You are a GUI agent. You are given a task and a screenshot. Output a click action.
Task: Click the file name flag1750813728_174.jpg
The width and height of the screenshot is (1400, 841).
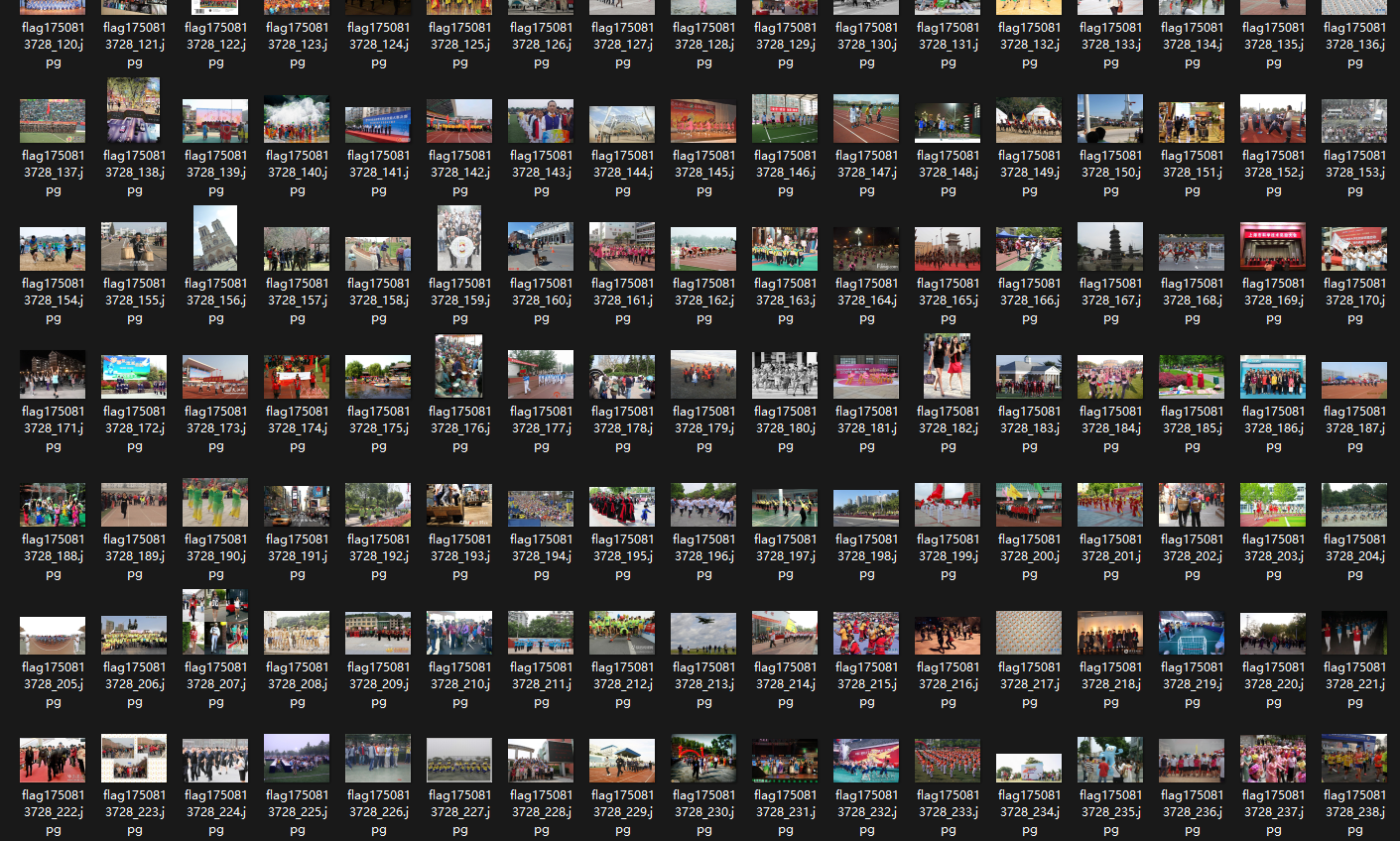[x=297, y=428]
